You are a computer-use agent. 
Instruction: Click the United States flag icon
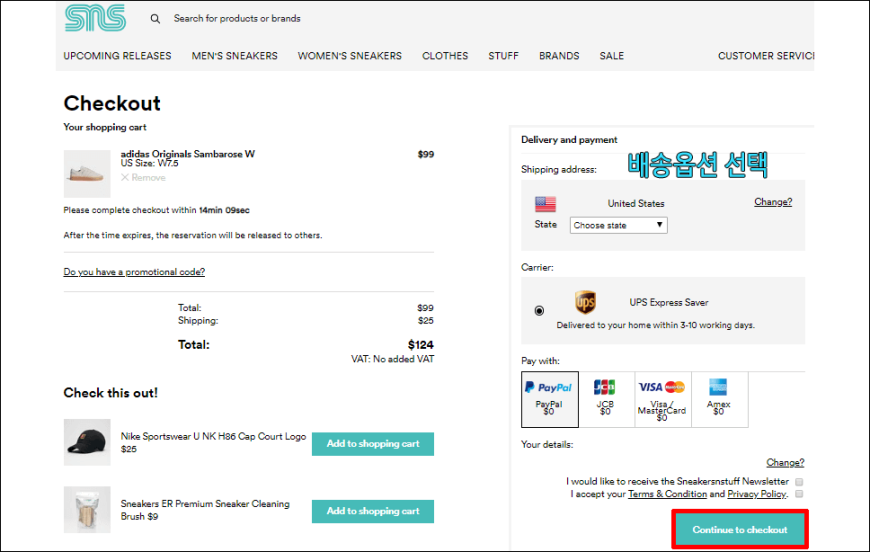coord(545,204)
